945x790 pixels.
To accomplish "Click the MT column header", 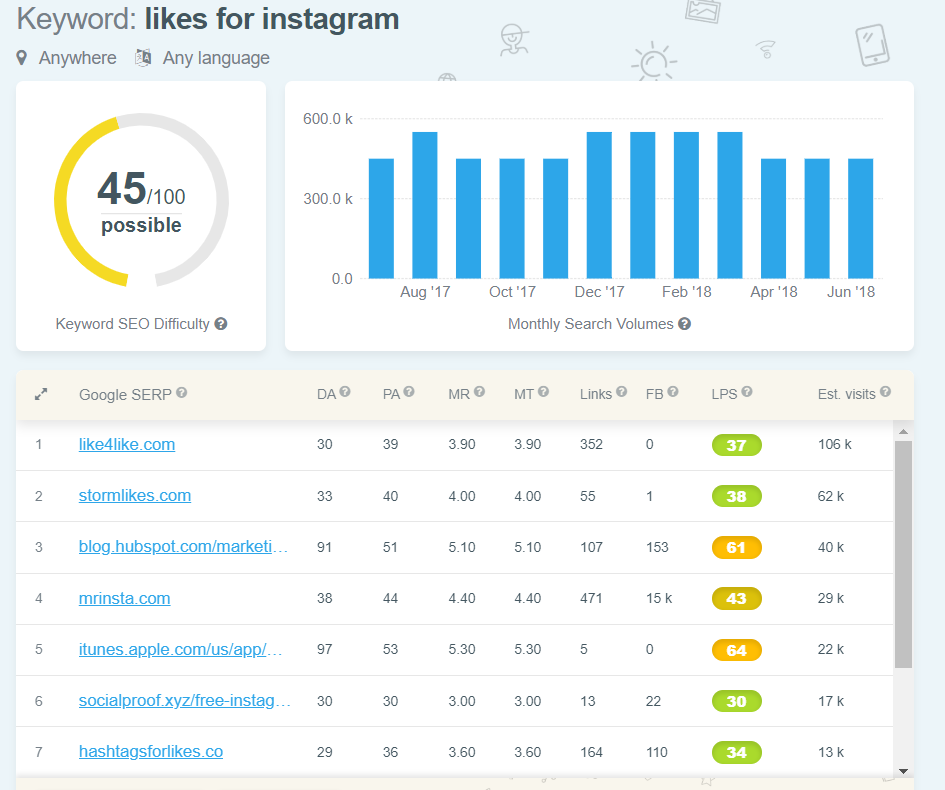I will pyautogui.click(x=524, y=395).
